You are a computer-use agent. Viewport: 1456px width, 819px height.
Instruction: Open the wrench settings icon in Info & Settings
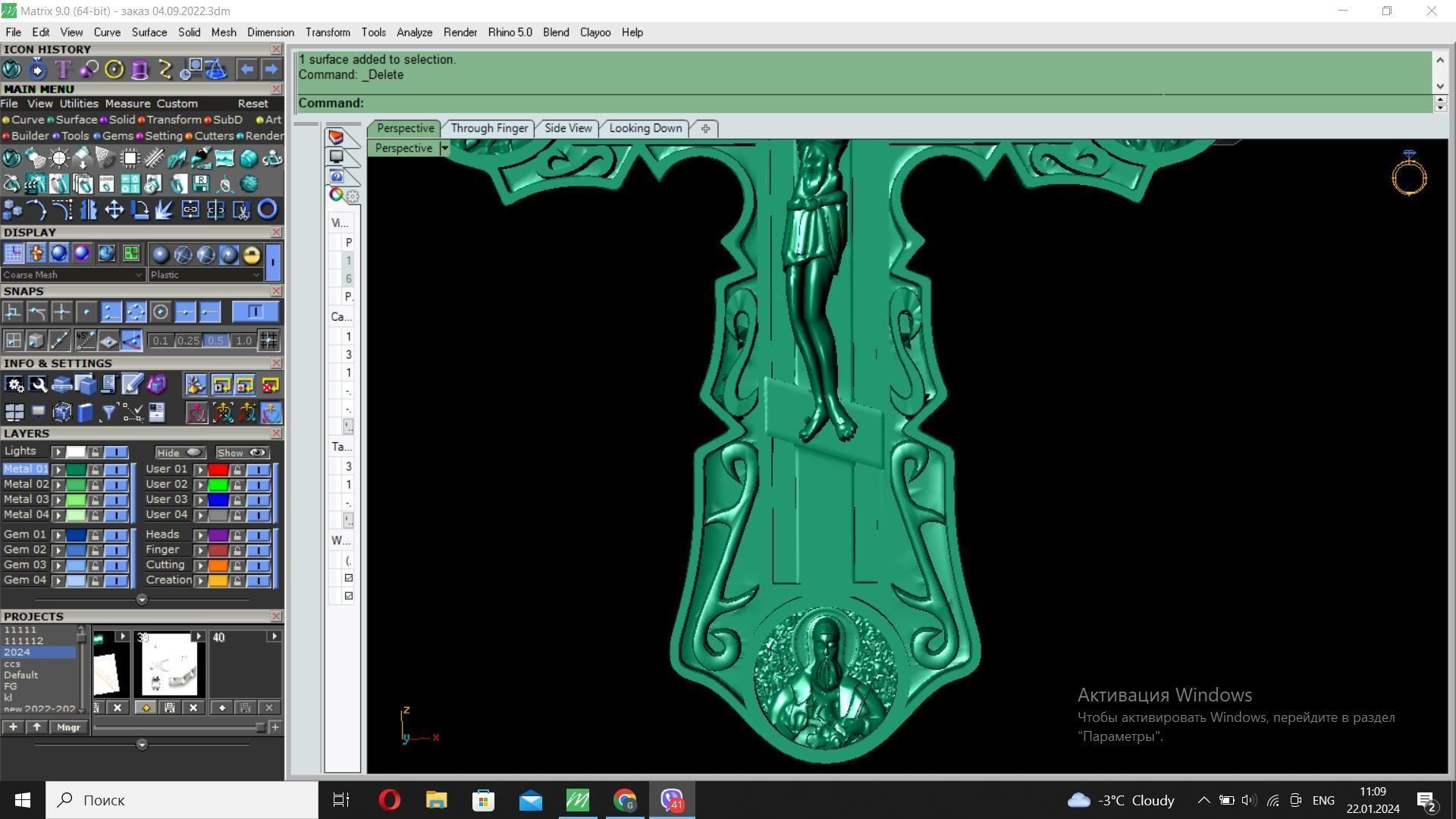pos(39,385)
